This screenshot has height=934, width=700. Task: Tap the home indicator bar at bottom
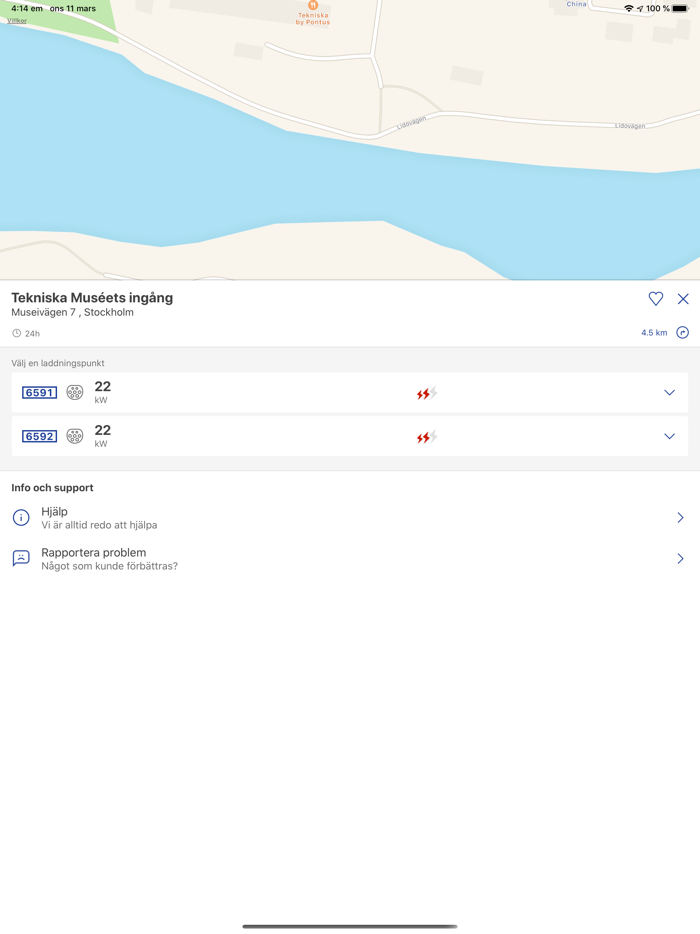[350, 926]
